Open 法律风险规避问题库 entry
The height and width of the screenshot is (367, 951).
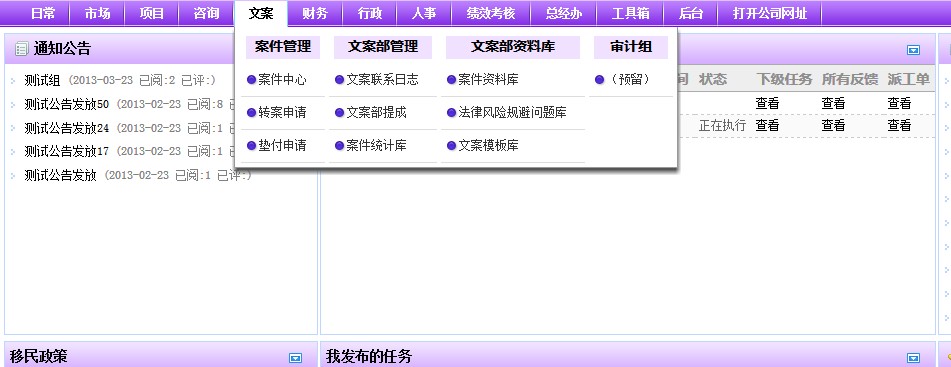(512, 112)
